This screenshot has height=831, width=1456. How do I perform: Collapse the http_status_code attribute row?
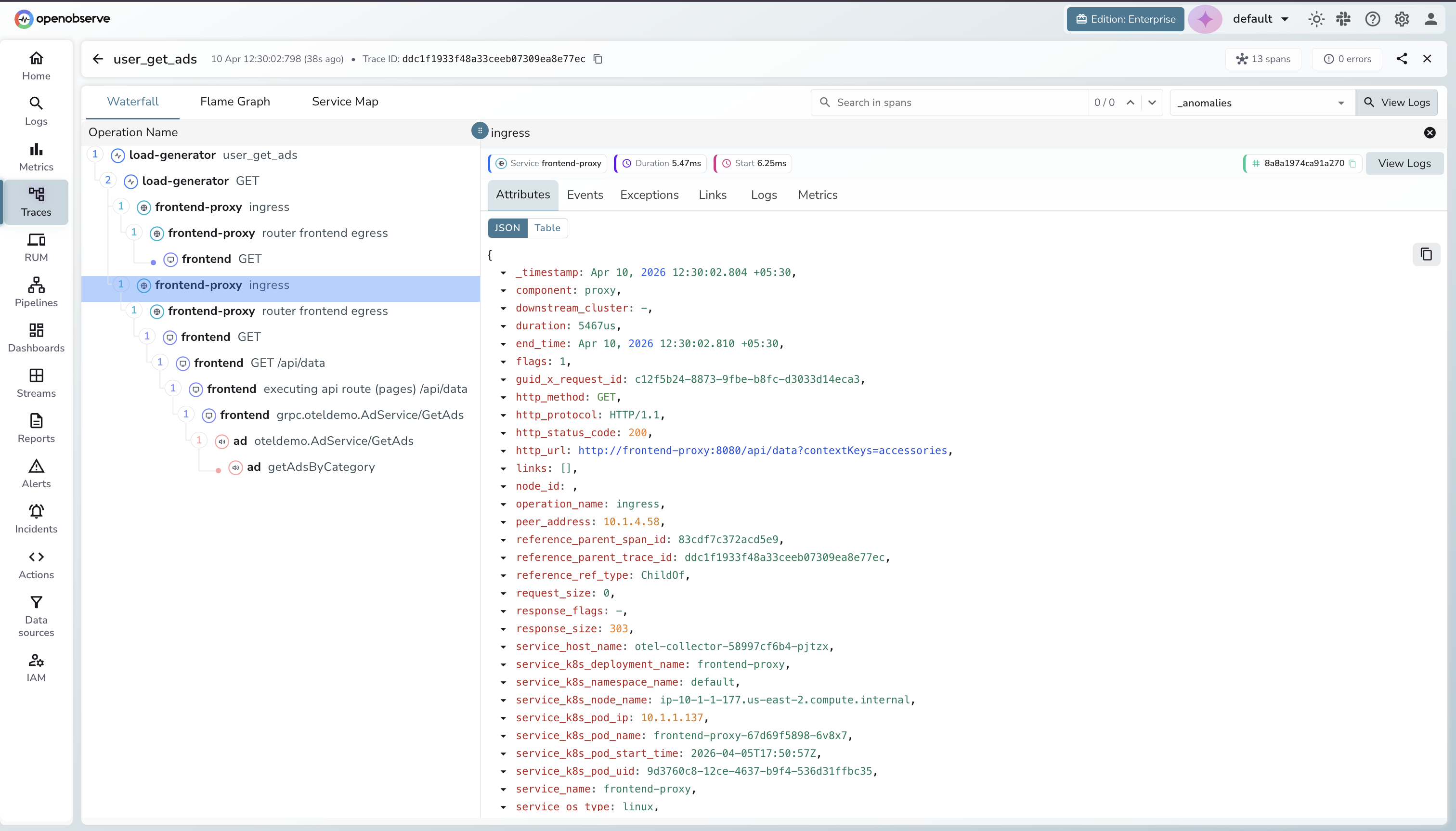(503, 433)
